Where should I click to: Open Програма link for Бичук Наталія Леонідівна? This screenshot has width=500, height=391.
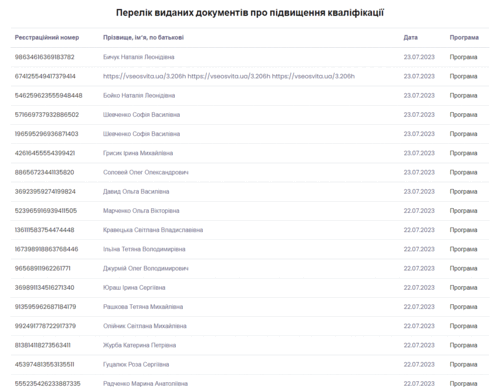click(463, 57)
